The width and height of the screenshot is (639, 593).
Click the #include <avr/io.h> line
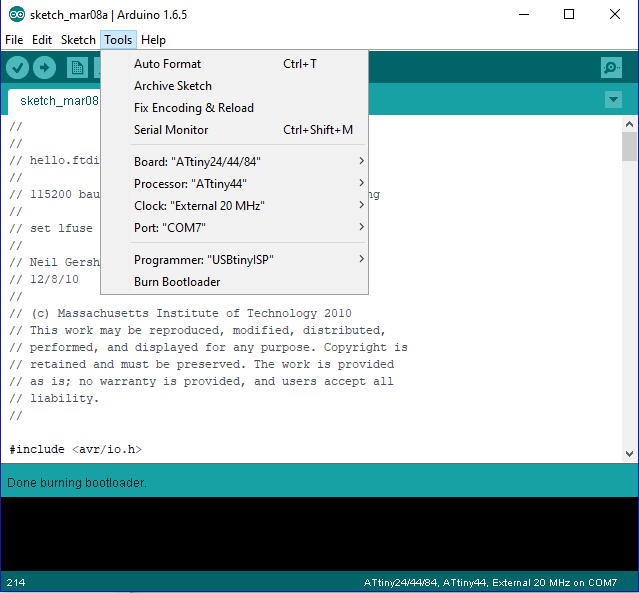point(76,449)
